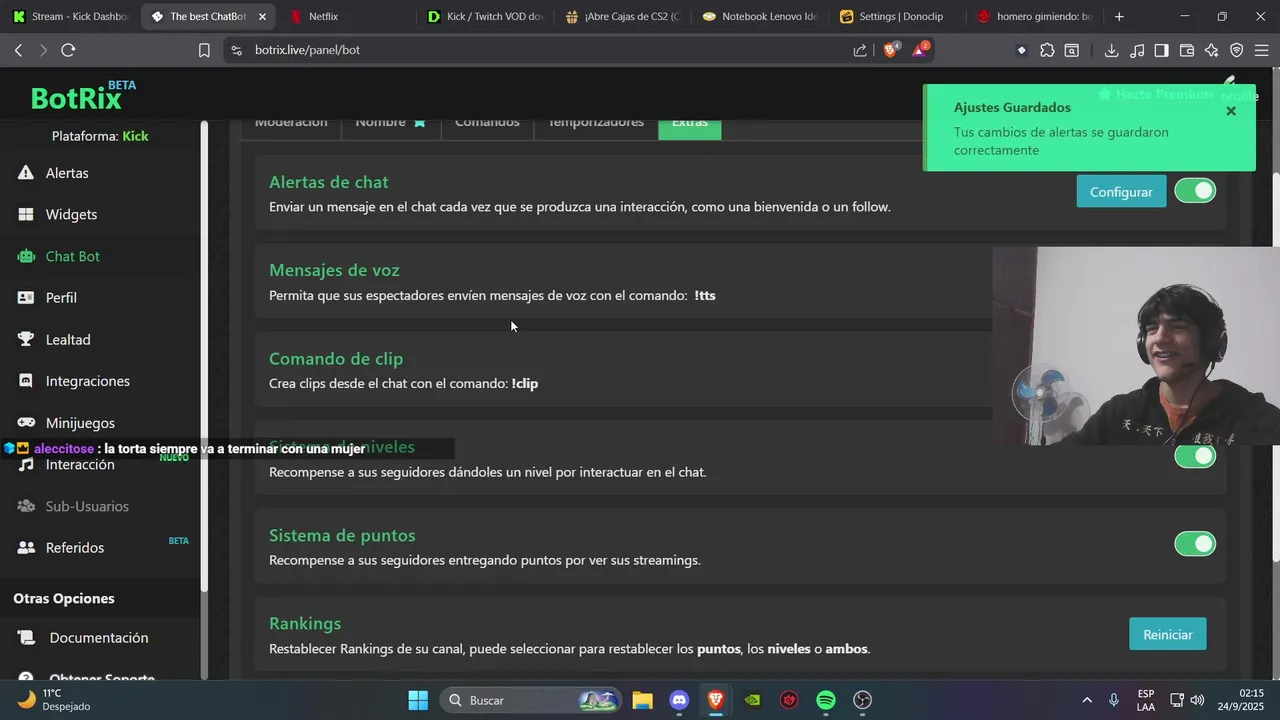Open the extensions puzzle icon

[x=1047, y=50]
